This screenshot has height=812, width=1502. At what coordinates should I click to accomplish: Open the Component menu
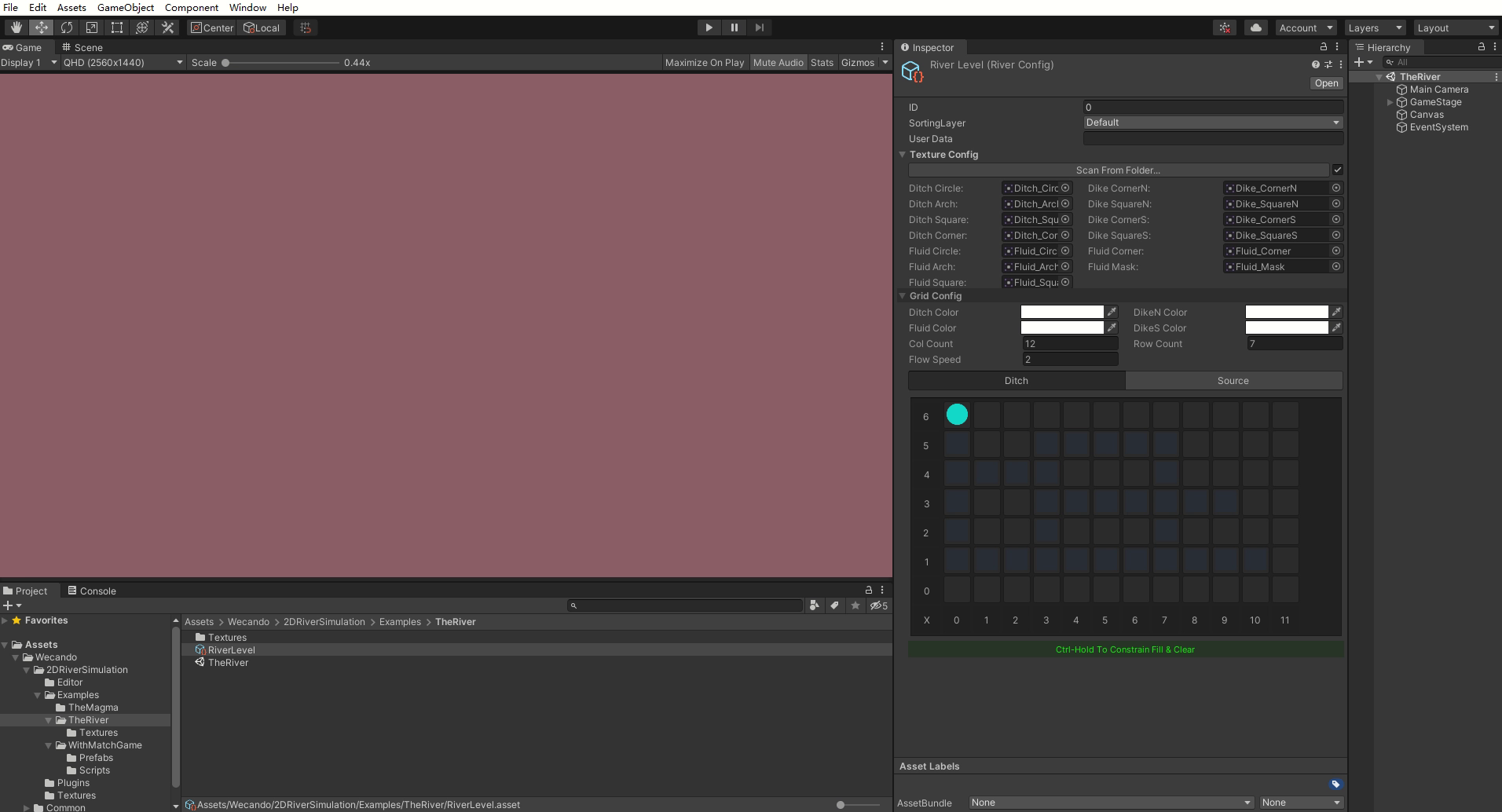(x=192, y=7)
